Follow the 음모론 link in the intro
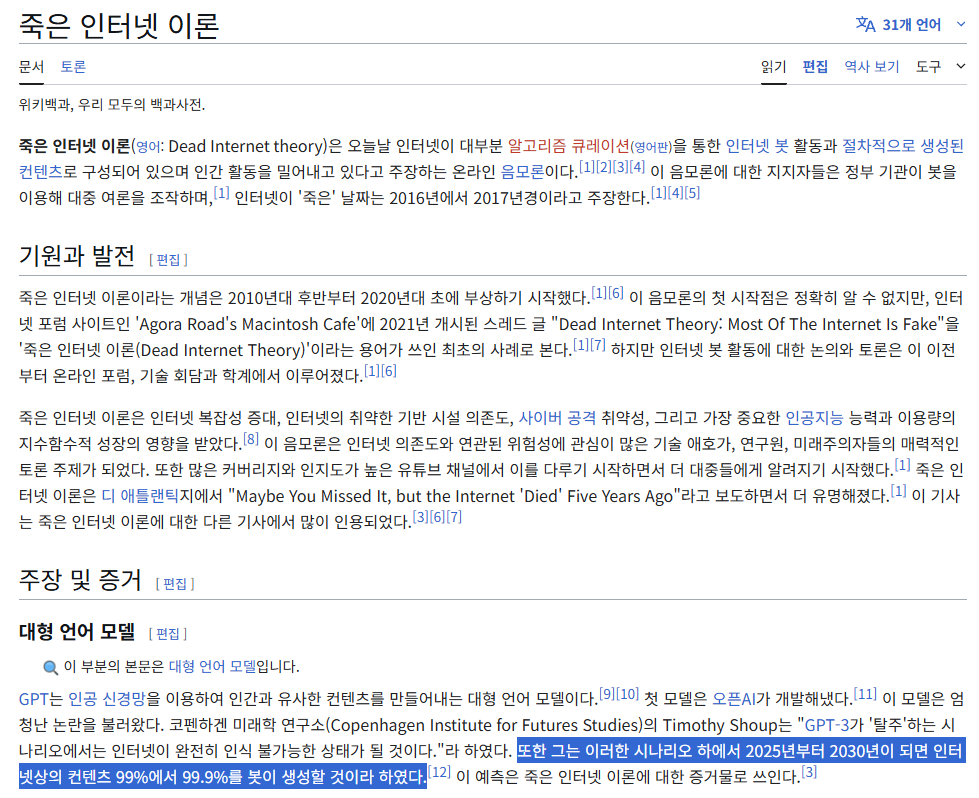This screenshot has width=979, height=798. tap(523, 172)
